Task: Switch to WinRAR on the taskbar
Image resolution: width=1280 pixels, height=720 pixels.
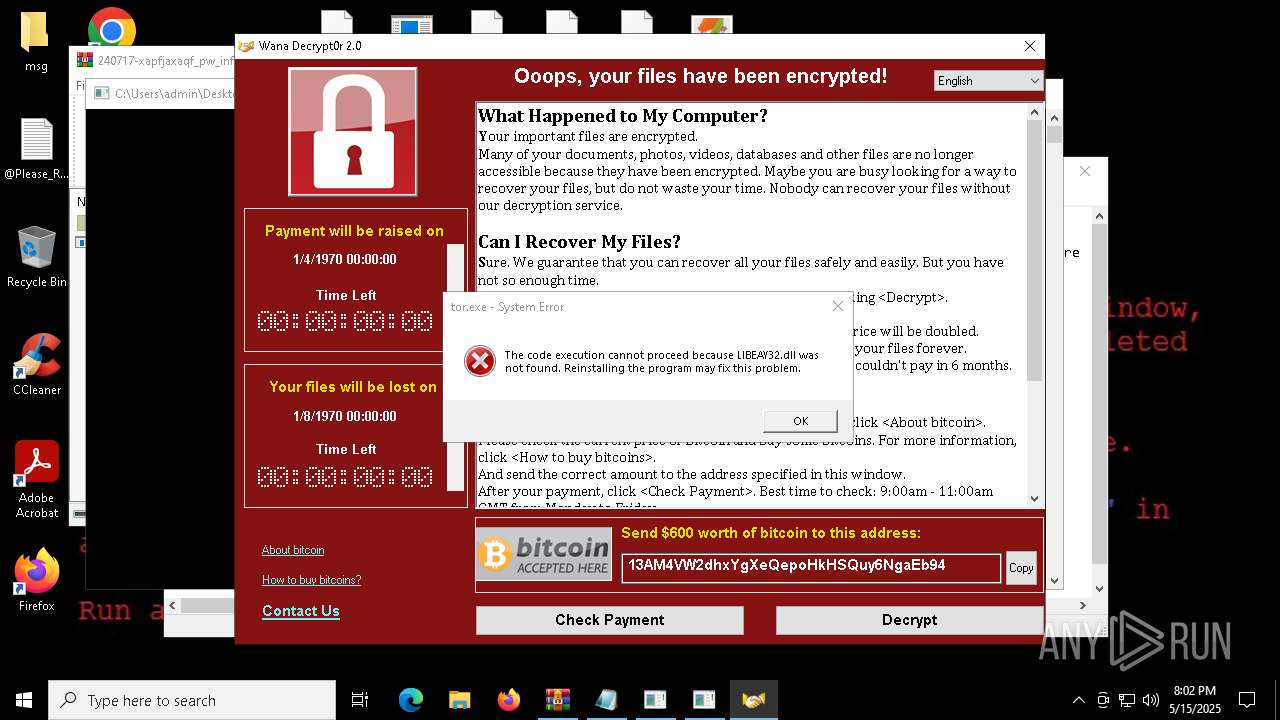Action: coord(557,700)
